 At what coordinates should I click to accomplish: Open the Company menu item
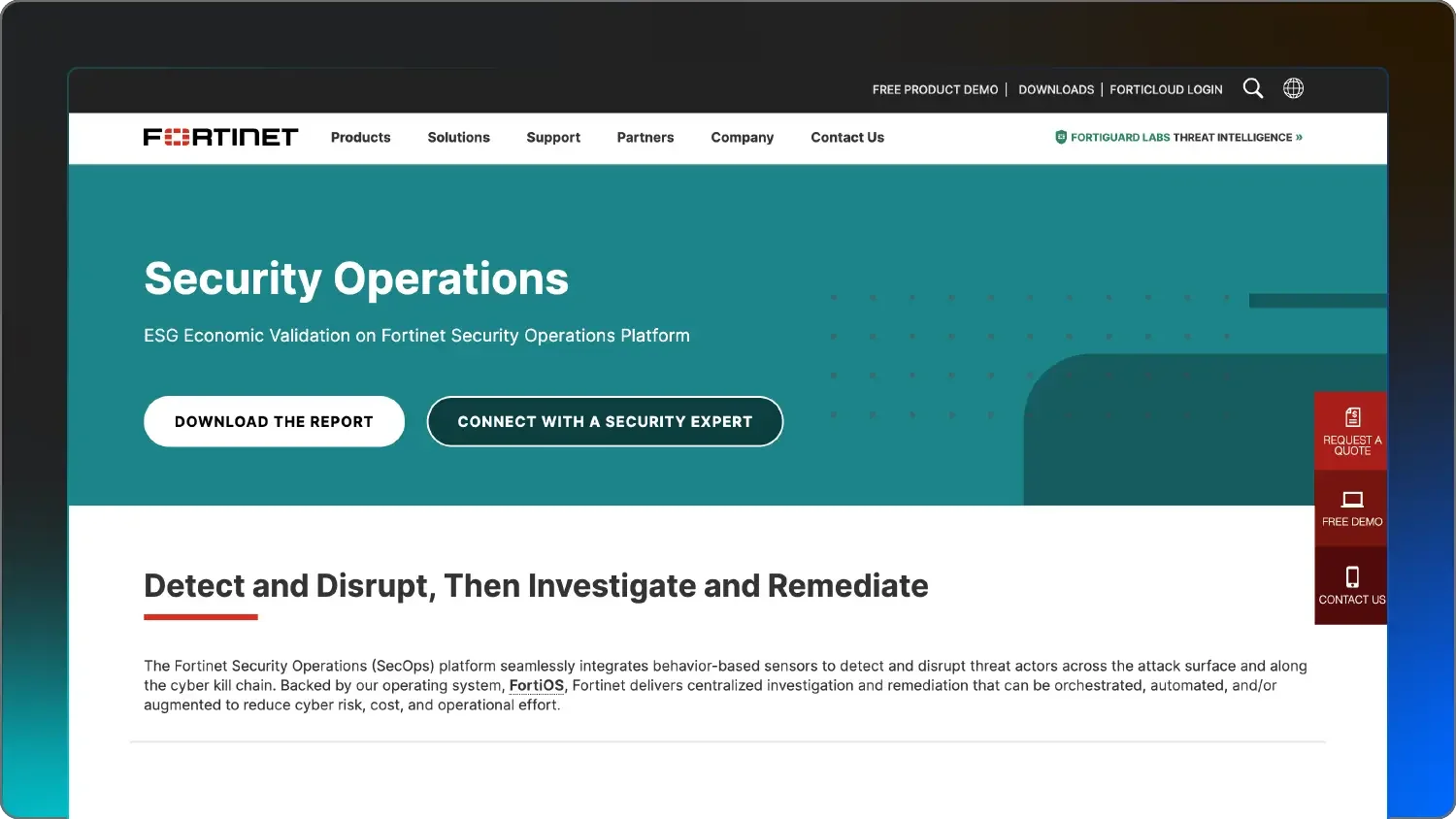[x=742, y=137]
